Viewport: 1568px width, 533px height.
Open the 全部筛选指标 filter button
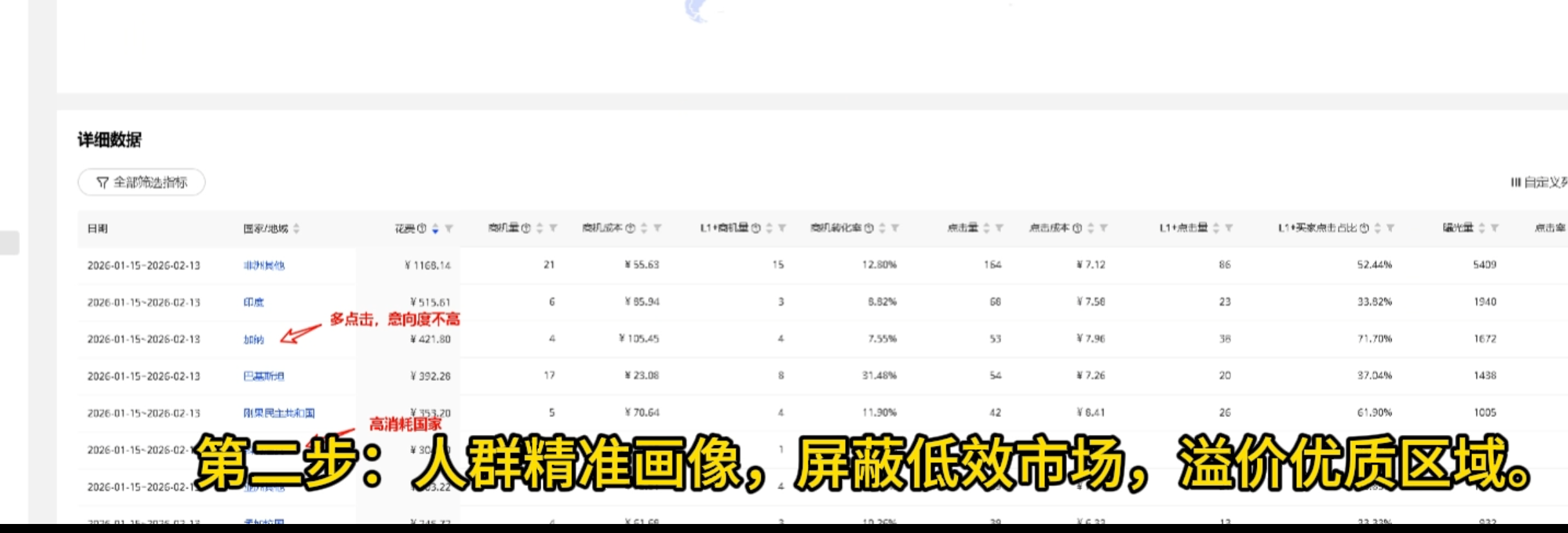pos(142,182)
